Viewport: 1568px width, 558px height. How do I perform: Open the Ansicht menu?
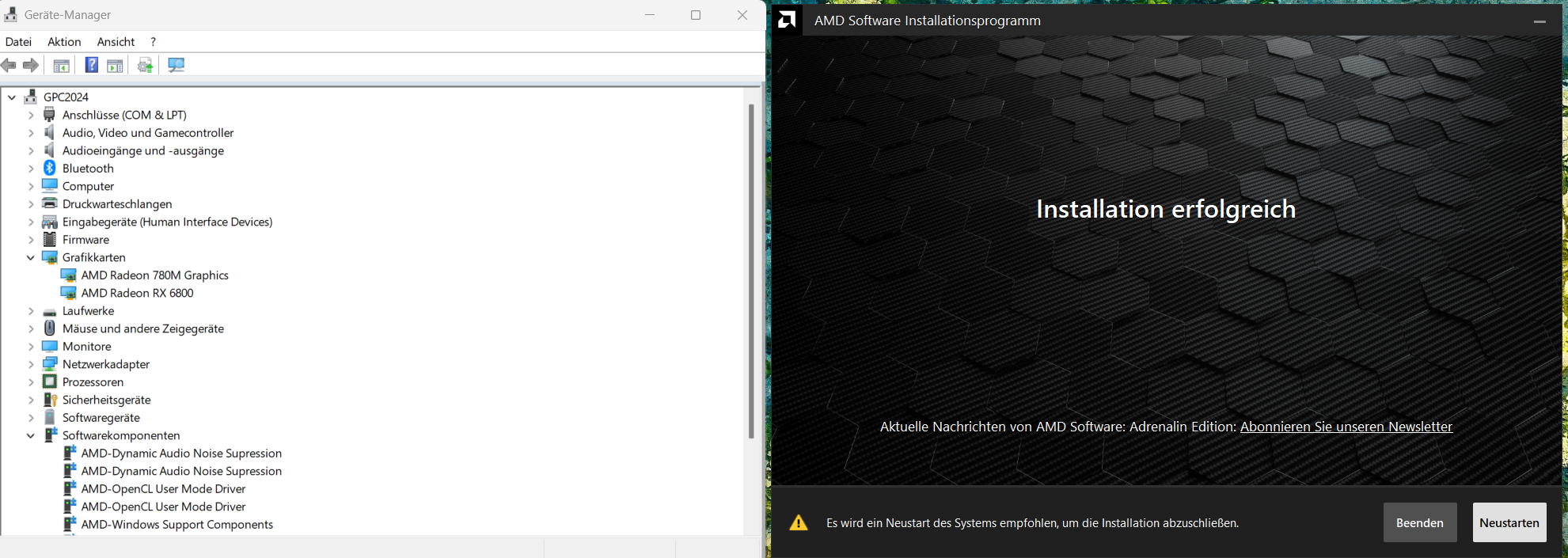(x=116, y=42)
